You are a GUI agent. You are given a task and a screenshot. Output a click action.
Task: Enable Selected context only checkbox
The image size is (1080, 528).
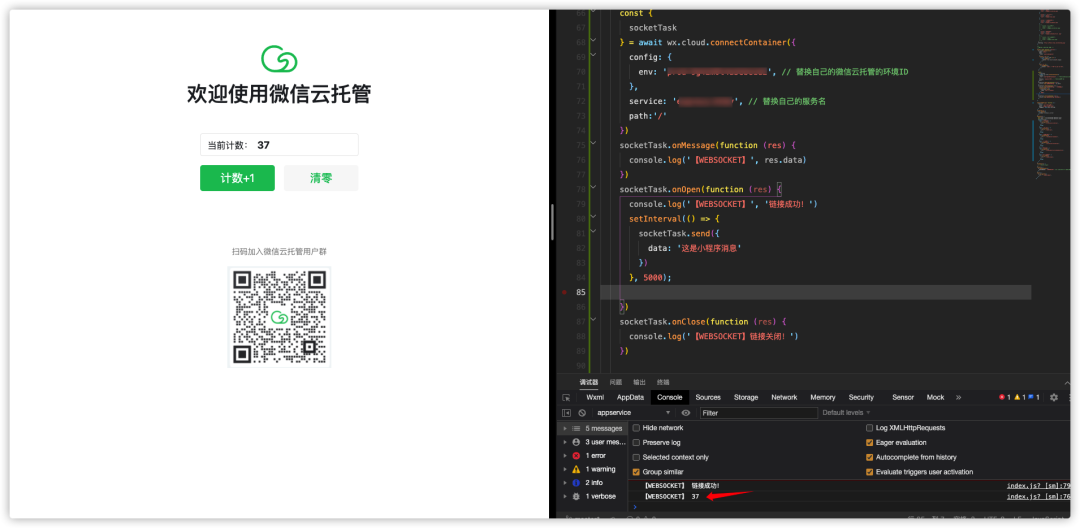pos(636,457)
